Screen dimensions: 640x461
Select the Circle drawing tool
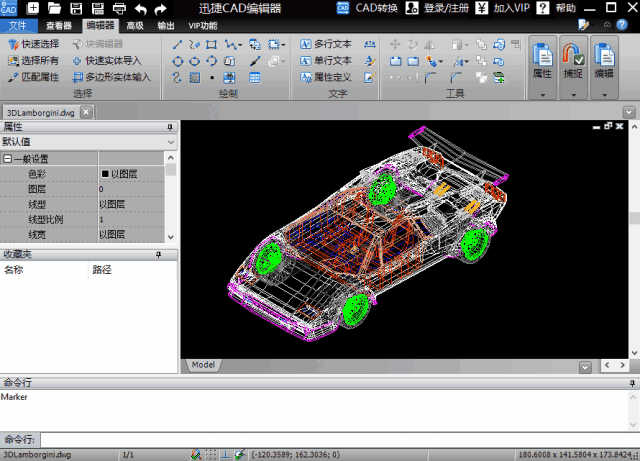pyautogui.click(x=178, y=61)
